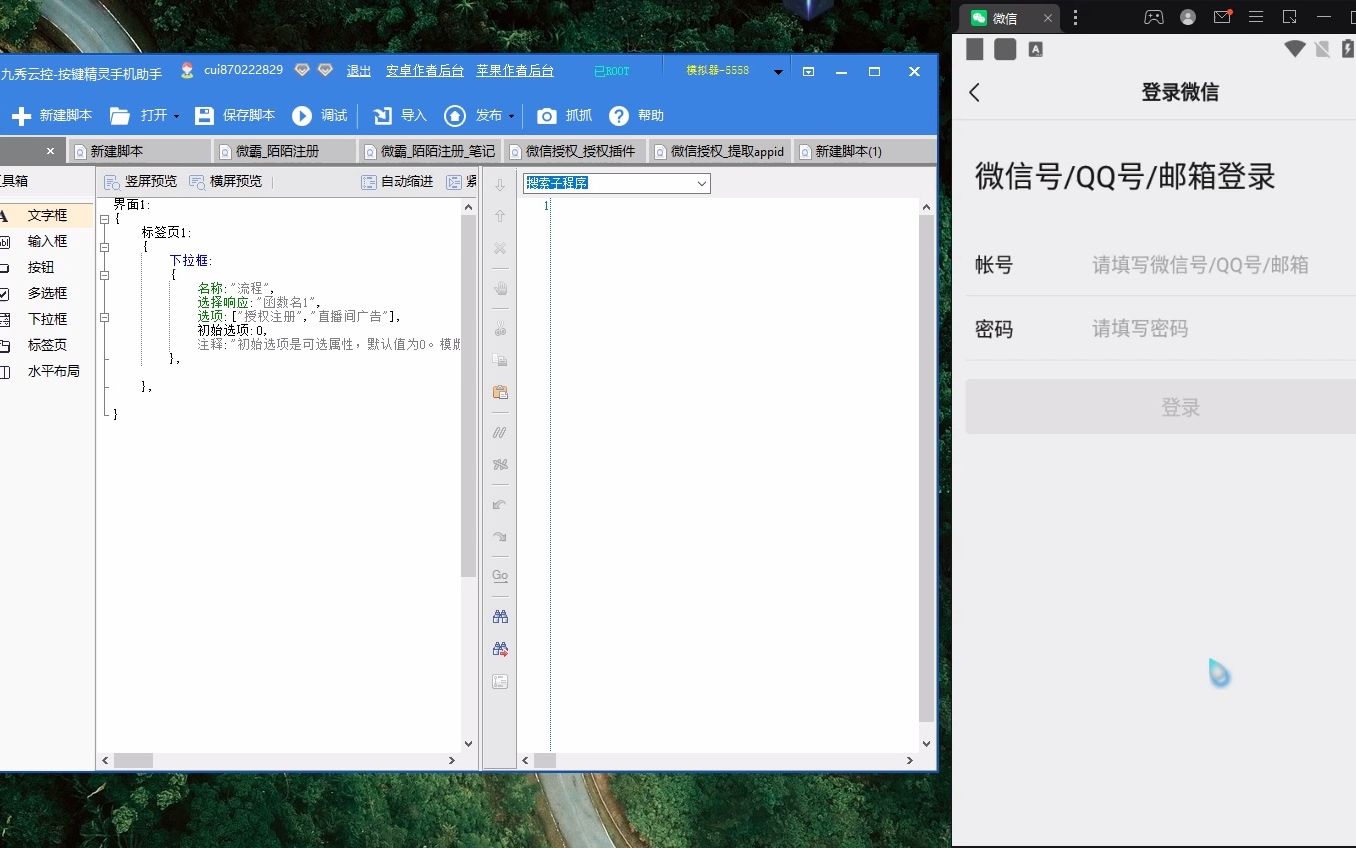Click the 导入 import button
The height and width of the screenshot is (848, 1356).
pos(400,116)
